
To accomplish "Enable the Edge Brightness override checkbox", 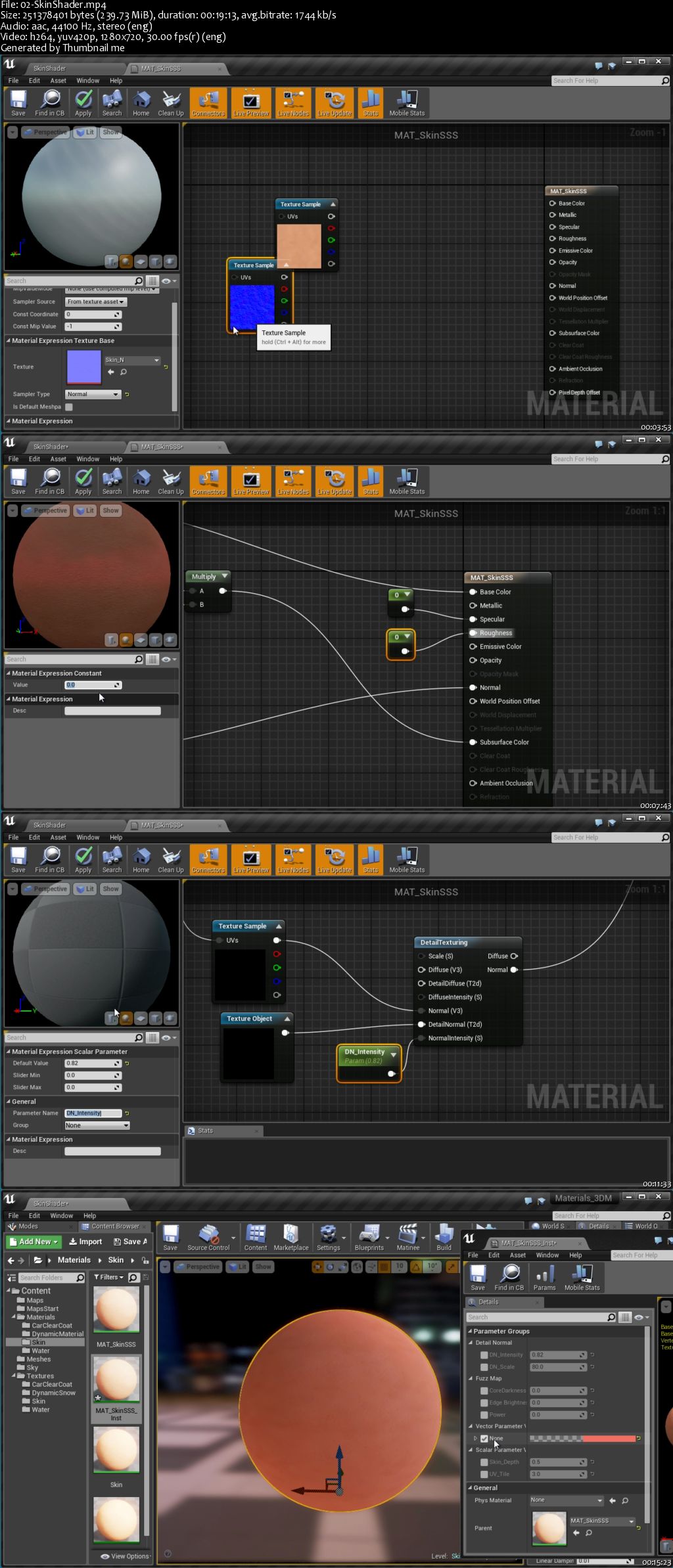I will 484,1402.
